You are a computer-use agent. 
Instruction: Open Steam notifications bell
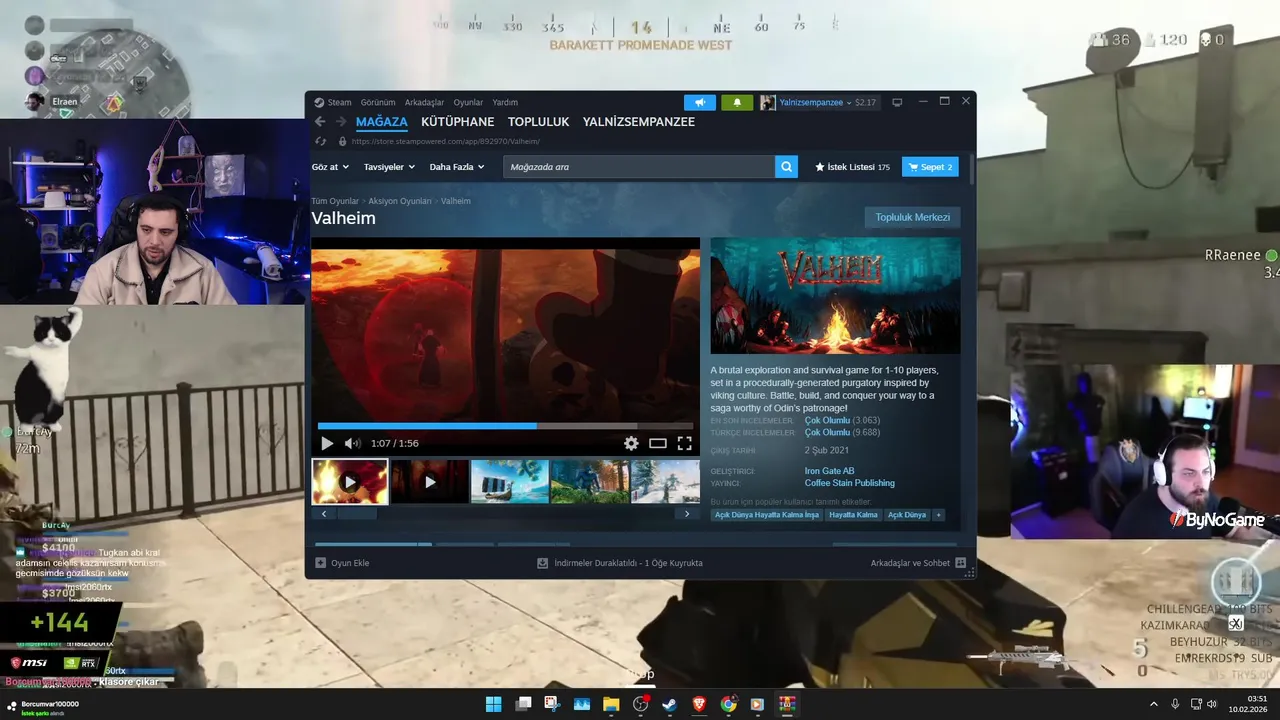click(x=737, y=102)
